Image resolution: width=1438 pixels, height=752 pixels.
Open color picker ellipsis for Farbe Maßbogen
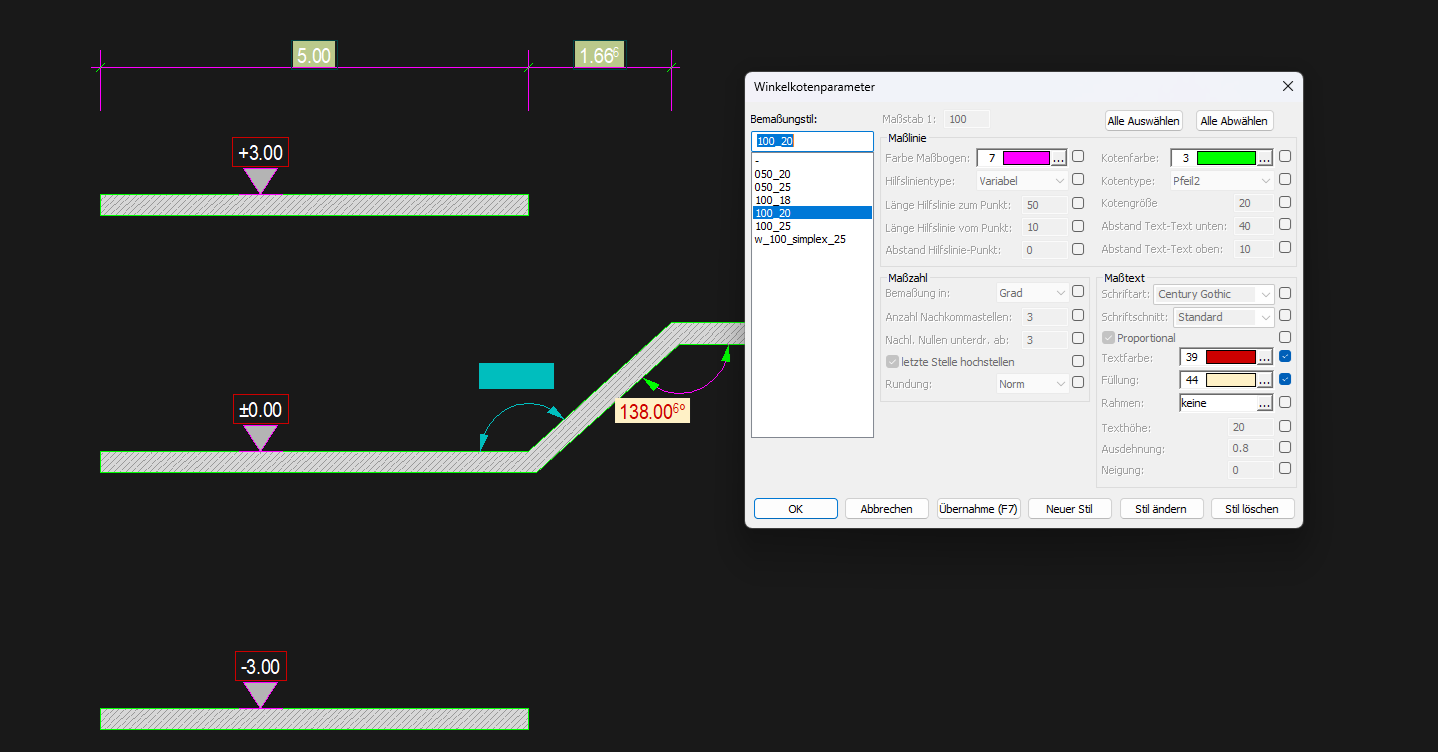coord(1058,158)
